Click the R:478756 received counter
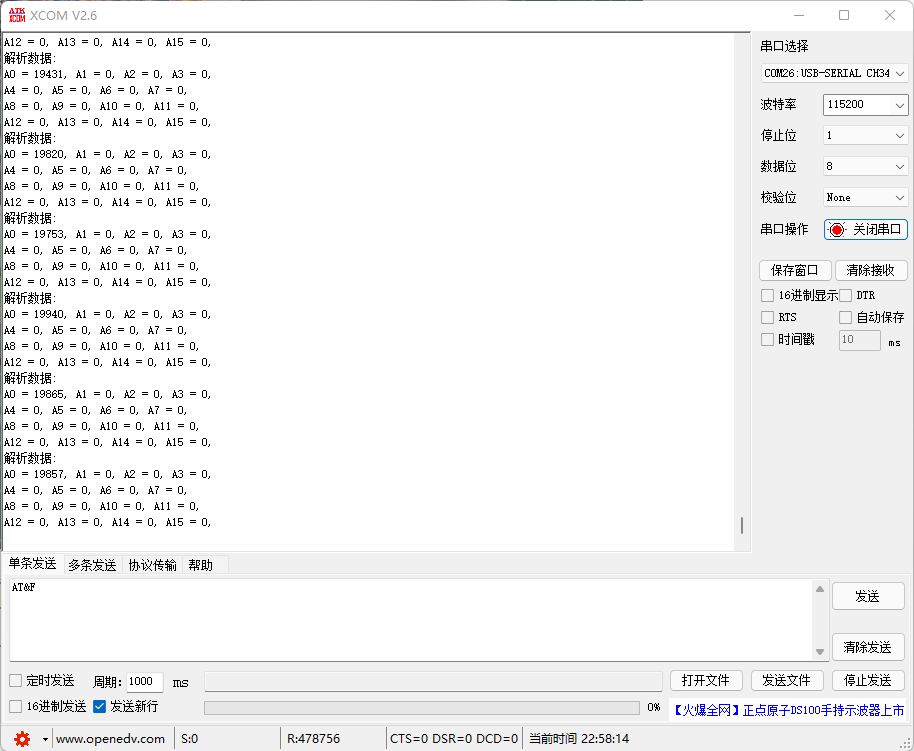914x751 pixels. coord(313,739)
